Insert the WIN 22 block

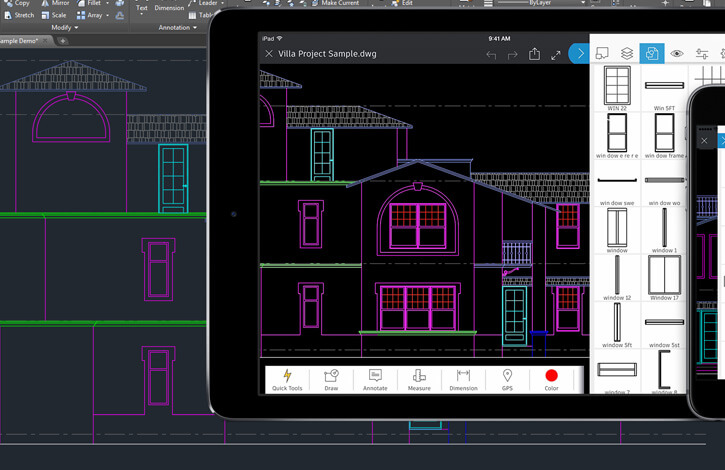click(617, 88)
